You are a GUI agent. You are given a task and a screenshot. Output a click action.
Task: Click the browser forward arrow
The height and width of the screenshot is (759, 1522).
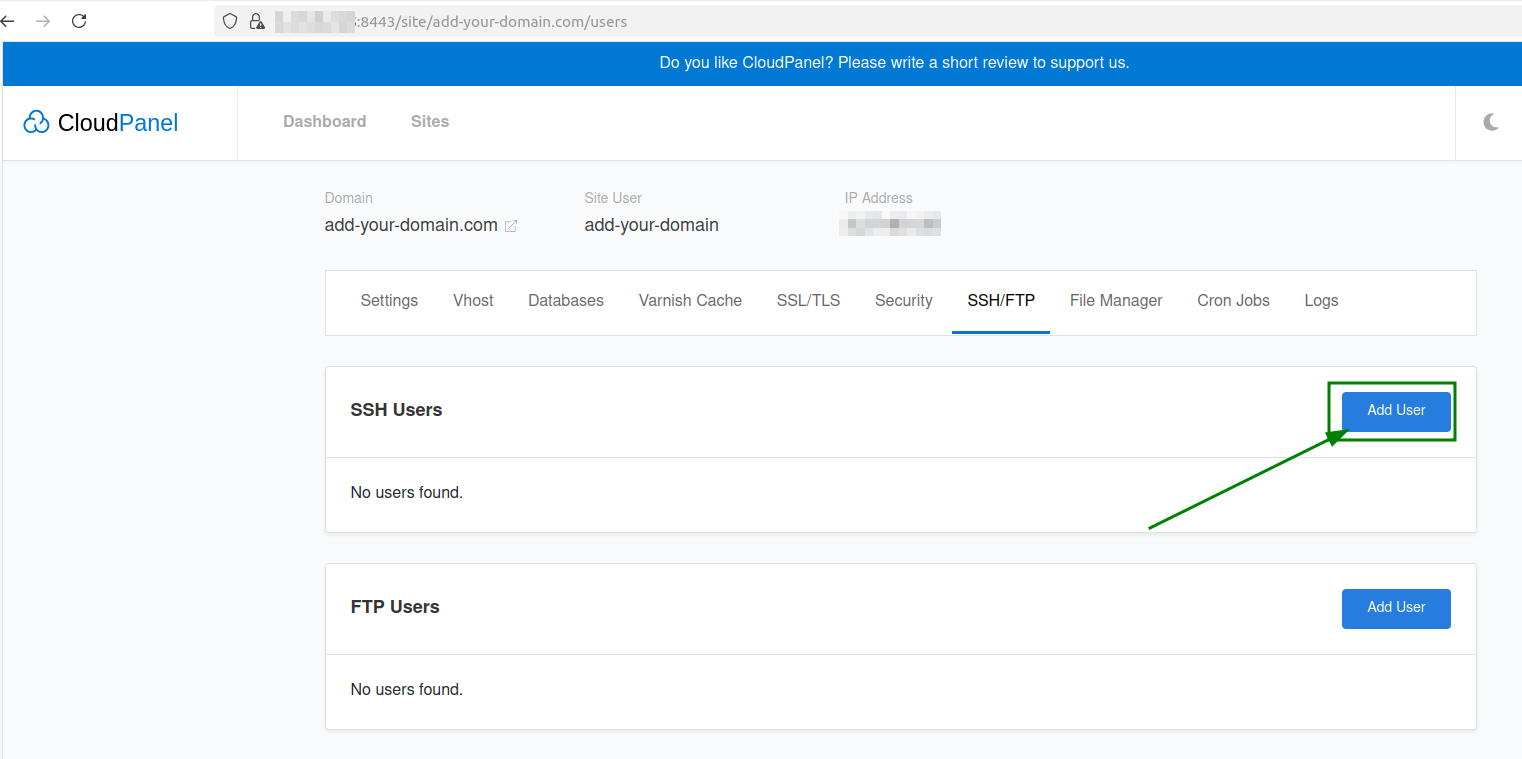tap(43, 21)
